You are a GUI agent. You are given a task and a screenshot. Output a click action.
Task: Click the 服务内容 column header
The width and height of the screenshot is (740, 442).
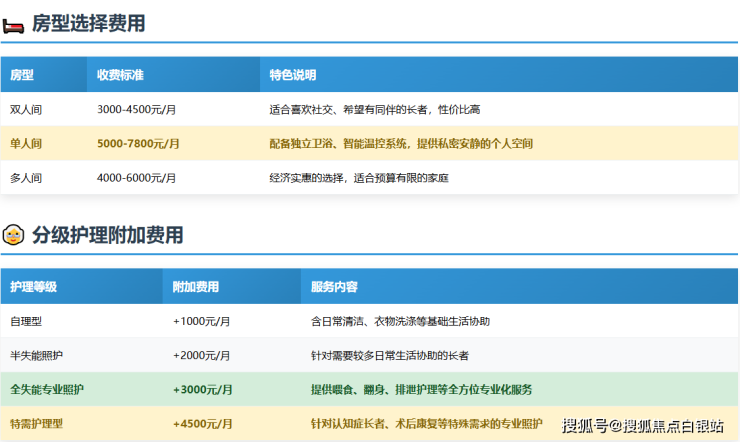(335, 287)
